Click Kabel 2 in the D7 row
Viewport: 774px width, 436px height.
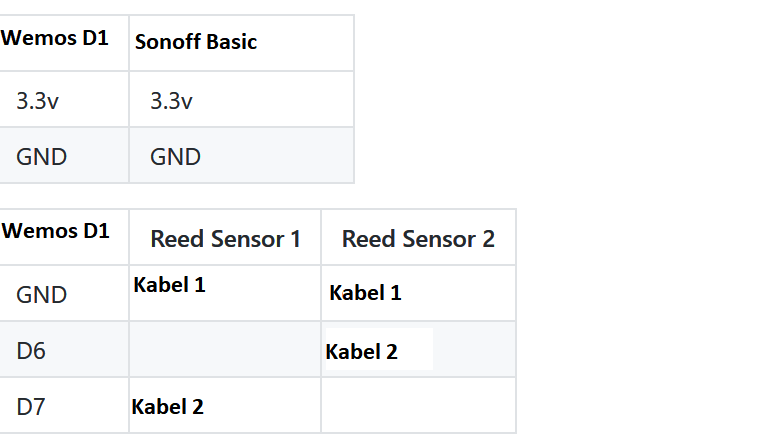point(167,407)
